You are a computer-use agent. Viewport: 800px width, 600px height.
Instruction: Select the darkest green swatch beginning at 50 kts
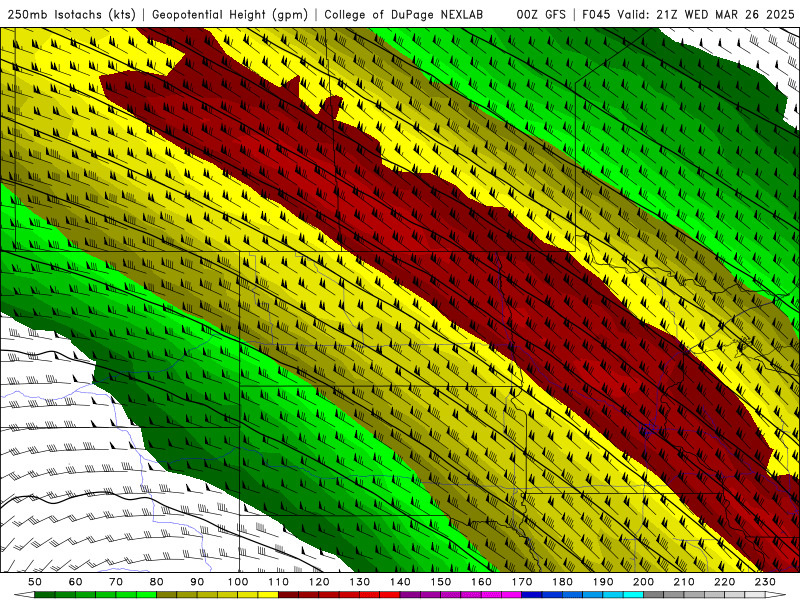point(44,595)
